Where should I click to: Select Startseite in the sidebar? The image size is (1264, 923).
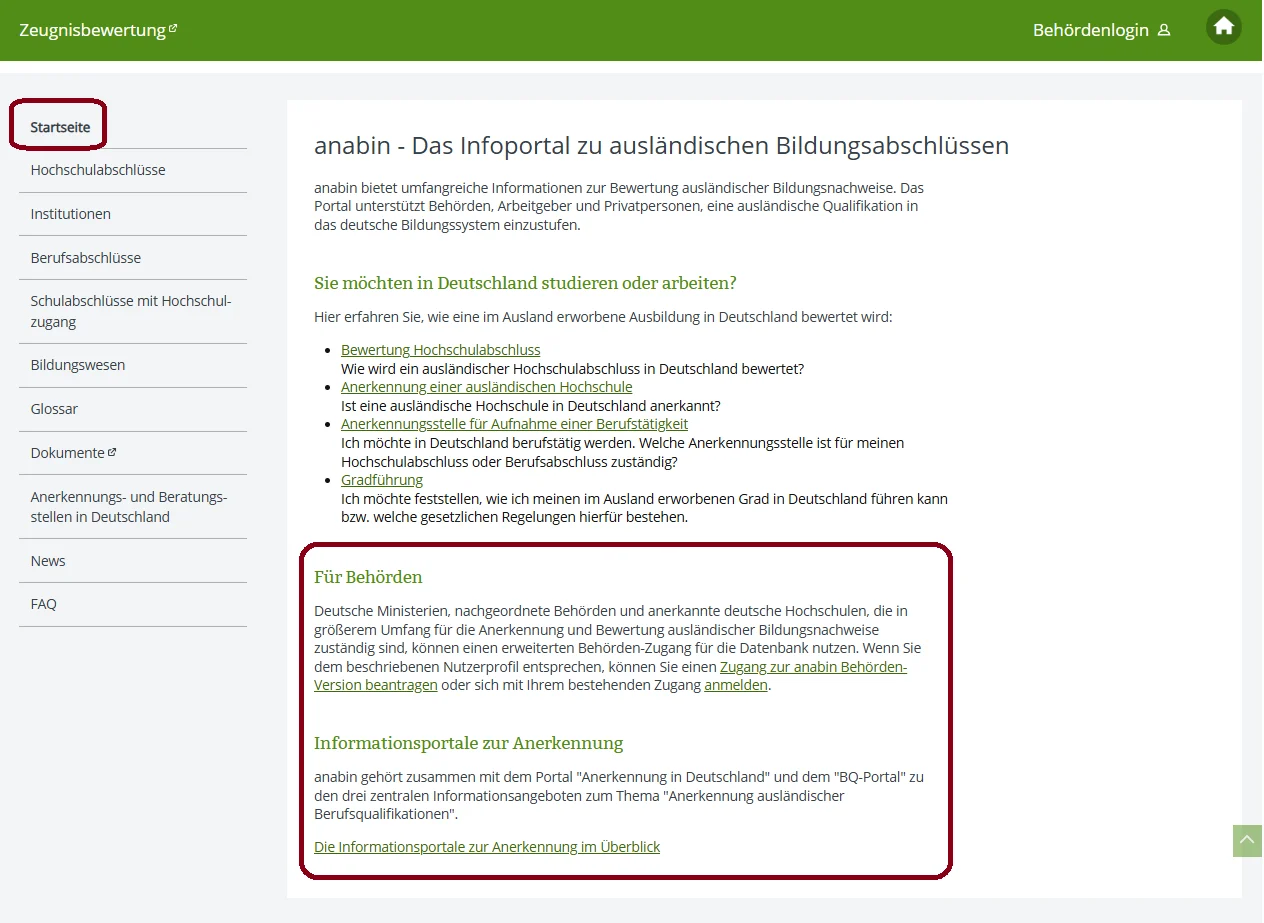pyautogui.click(x=60, y=127)
